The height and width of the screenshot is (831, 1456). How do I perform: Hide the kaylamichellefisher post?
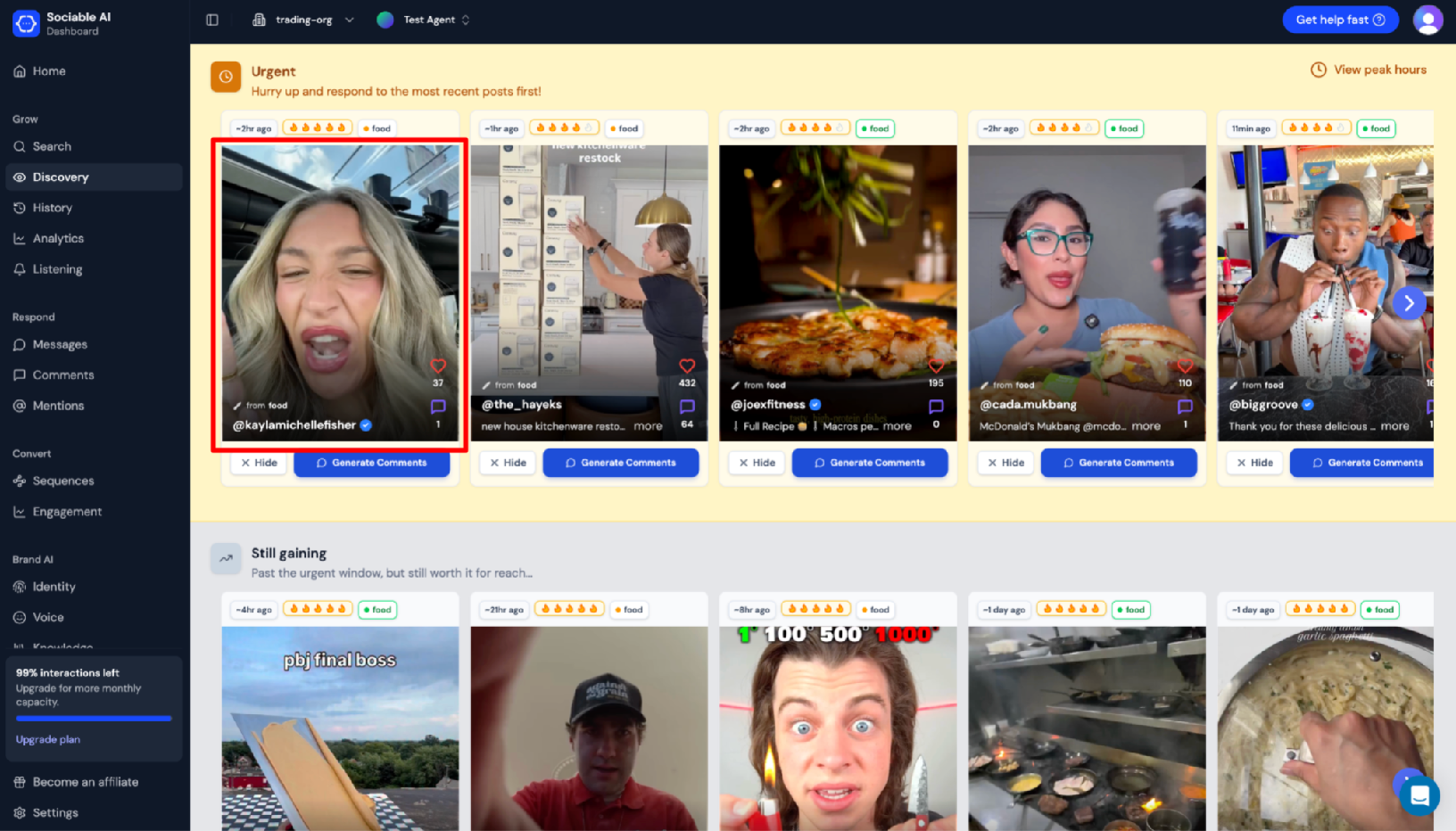pyautogui.click(x=260, y=463)
